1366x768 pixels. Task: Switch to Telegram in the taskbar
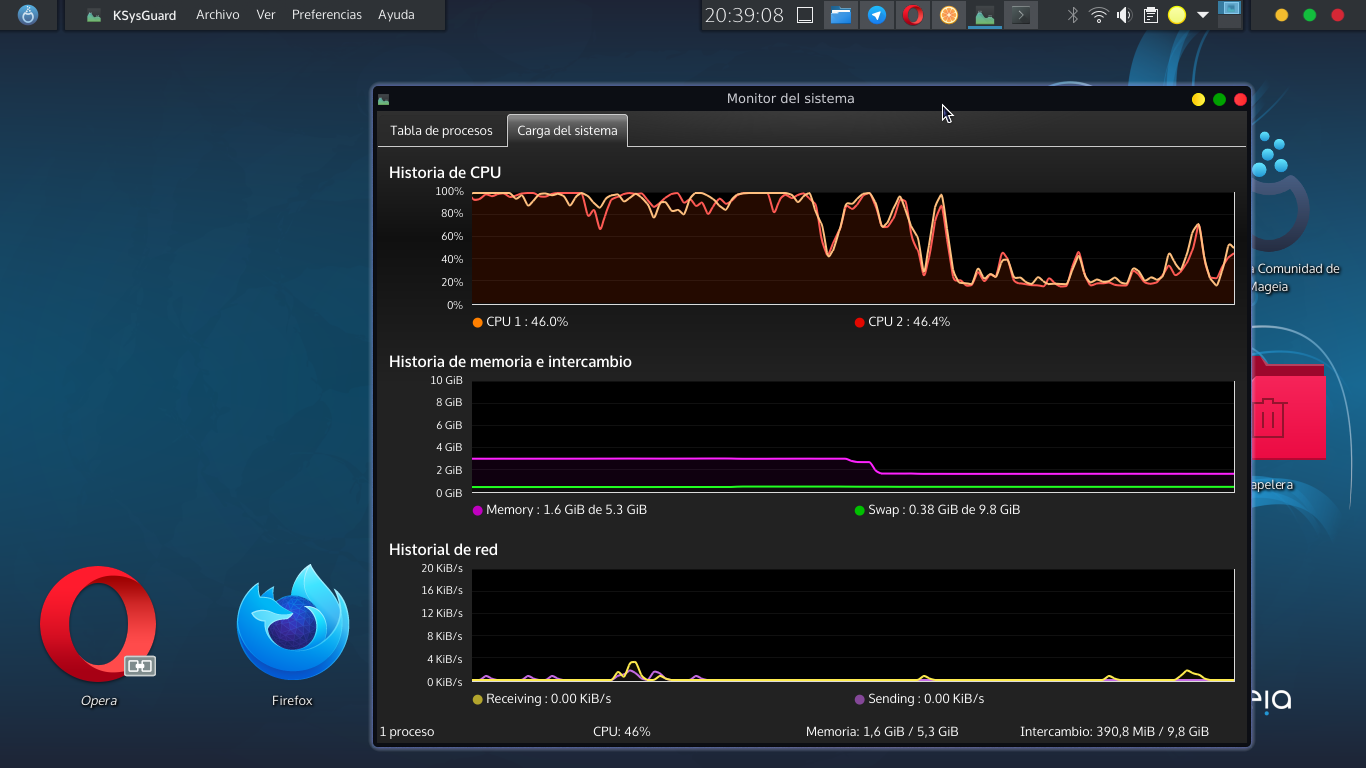(x=877, y=15)
